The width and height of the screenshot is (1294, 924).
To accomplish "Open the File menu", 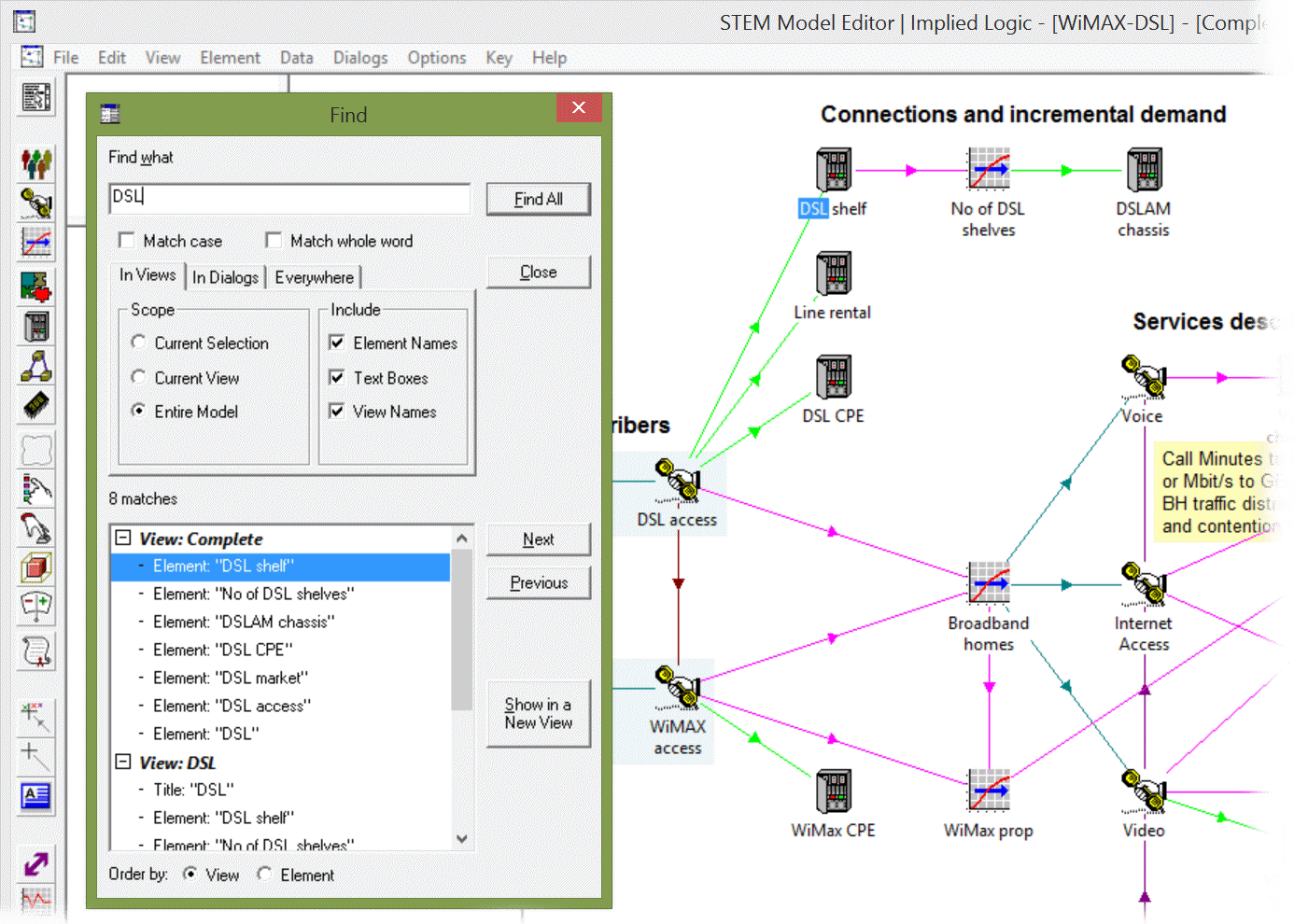I will click(x=65, y=58).
